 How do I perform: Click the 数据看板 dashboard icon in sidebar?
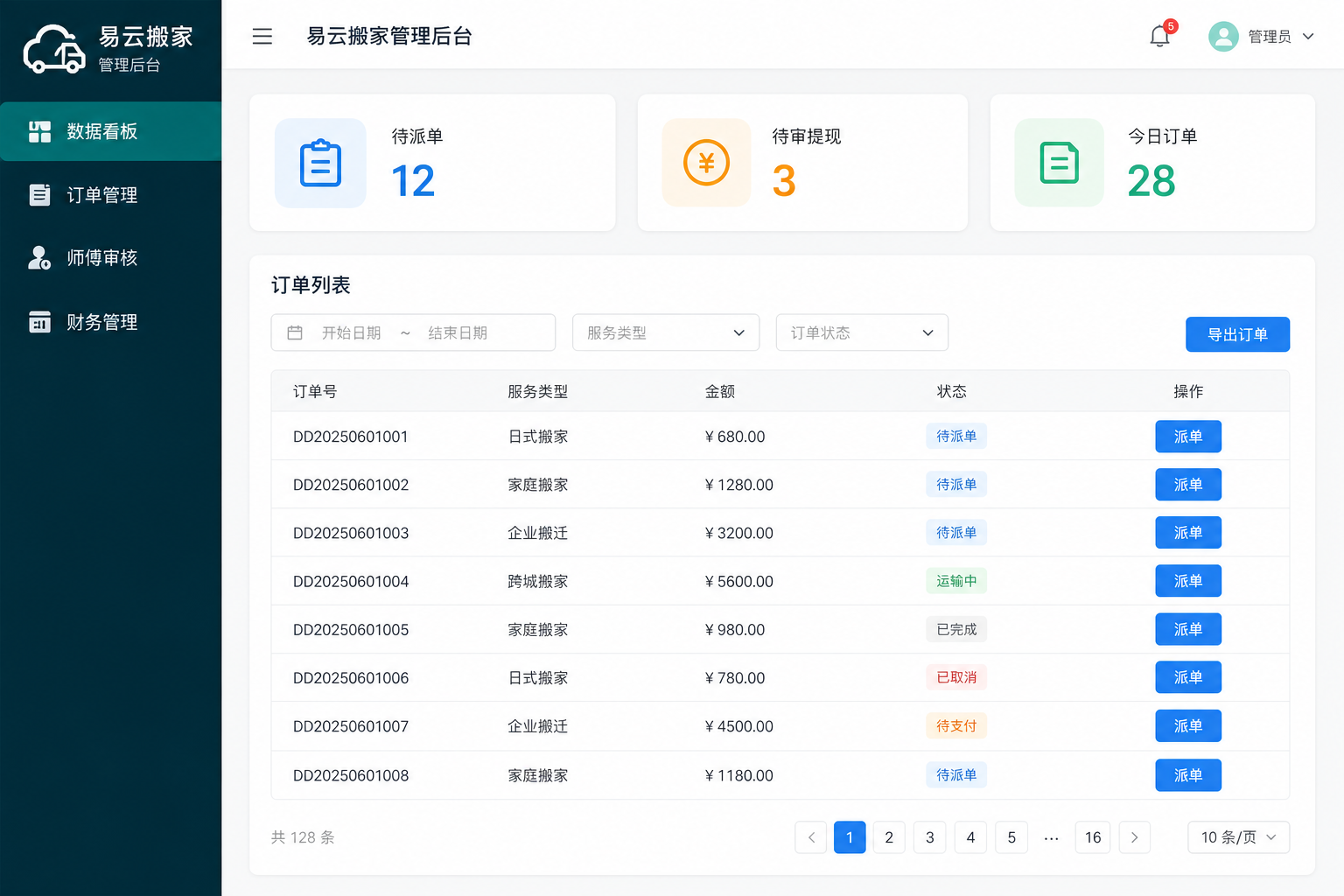[x=40, y=131]
